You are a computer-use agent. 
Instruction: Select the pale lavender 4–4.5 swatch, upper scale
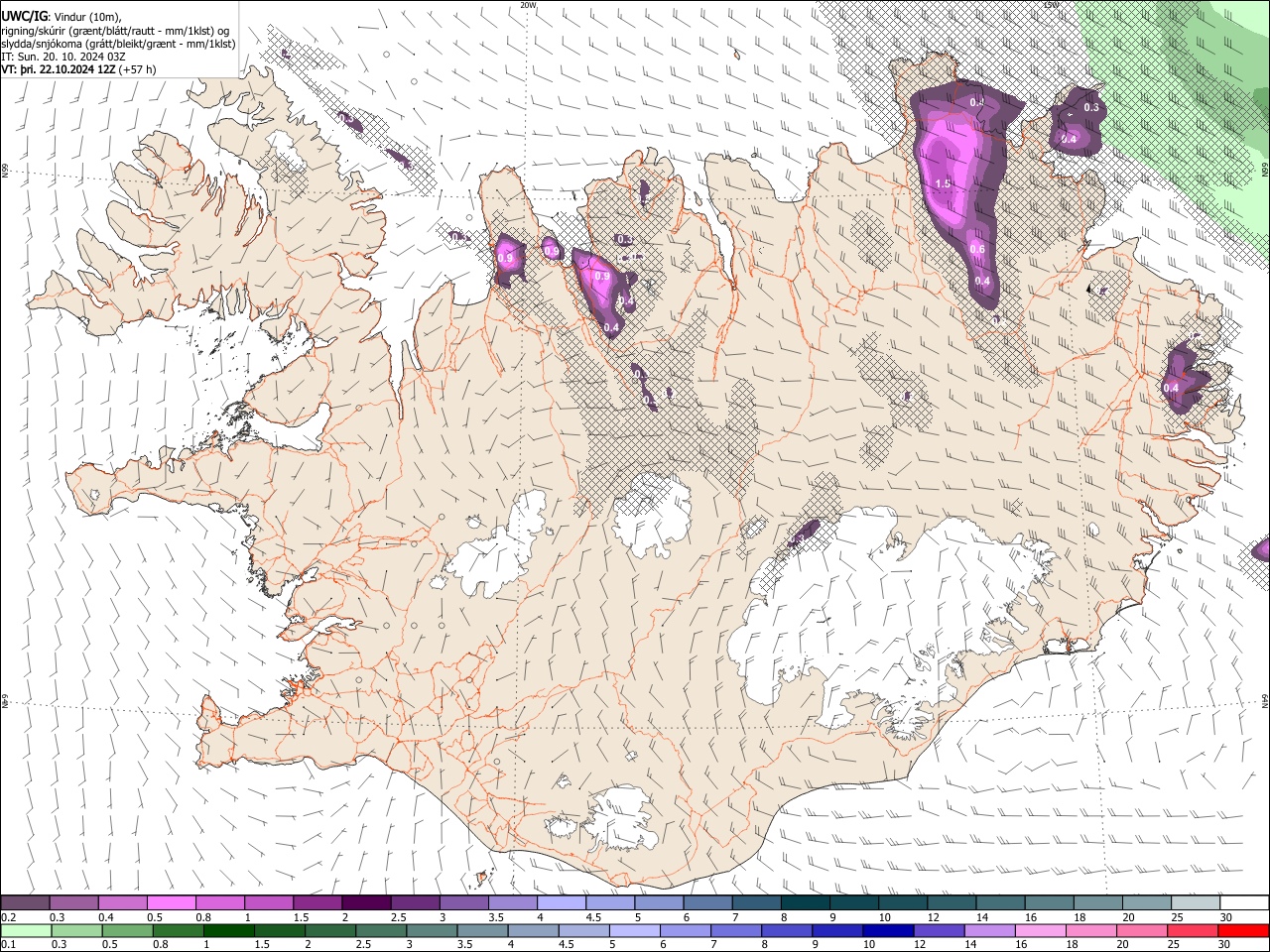click(x=562, y=902)
